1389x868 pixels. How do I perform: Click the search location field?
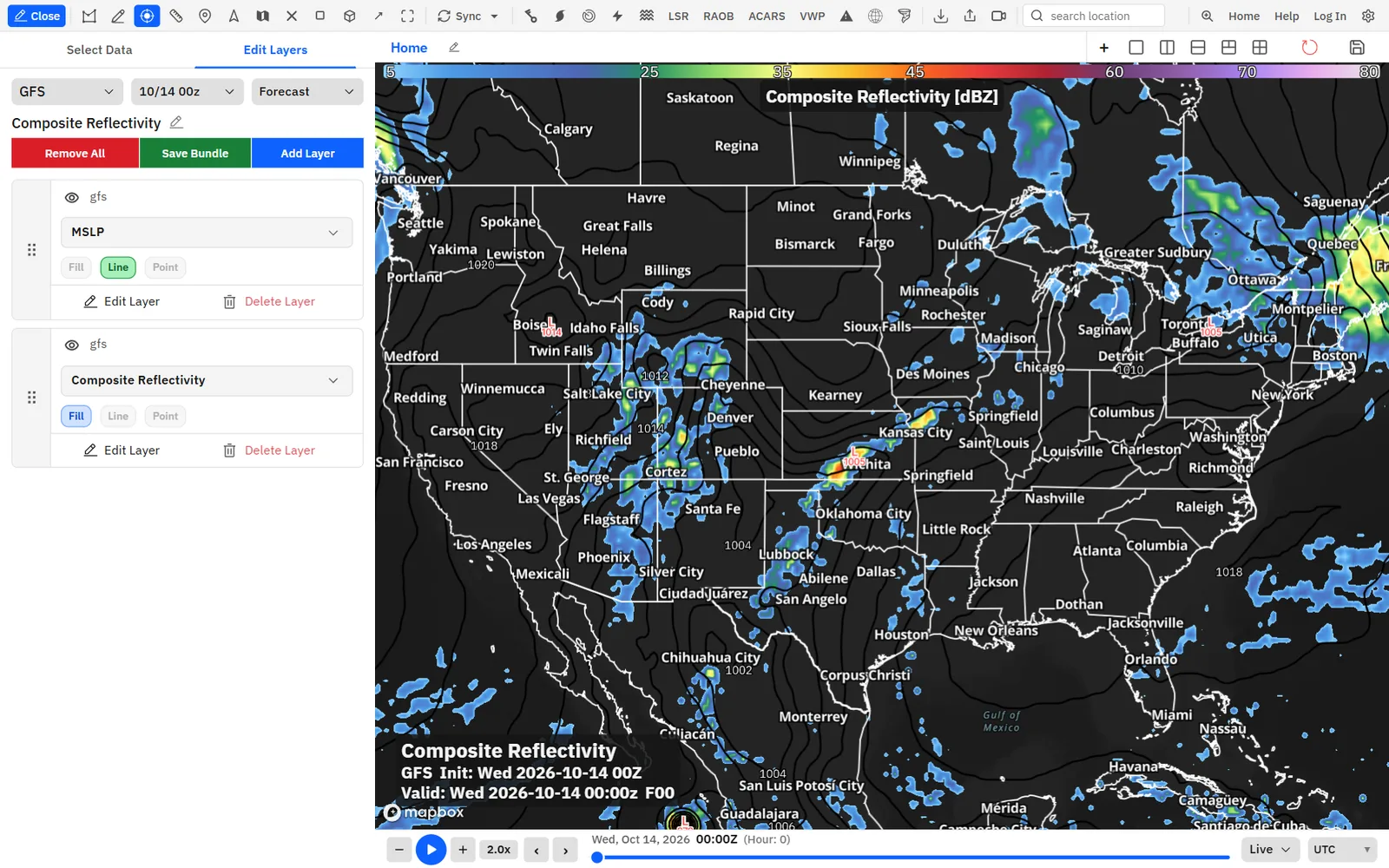[x=1094, y=16]
